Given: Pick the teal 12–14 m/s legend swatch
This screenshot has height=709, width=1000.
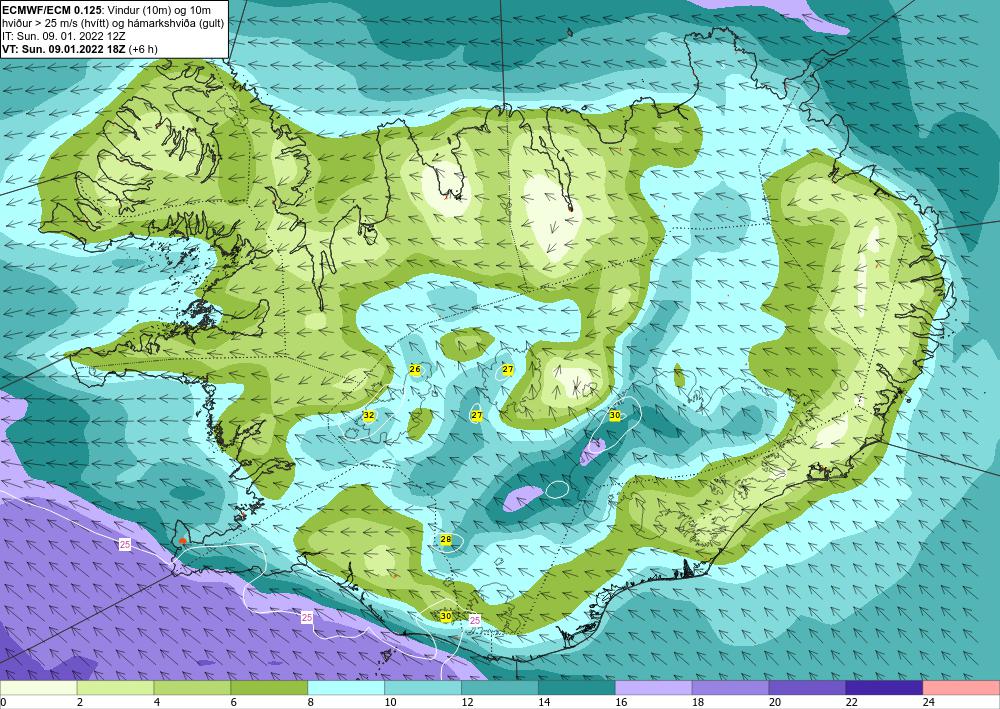Looking at the screenshot, I should point(500,688).
